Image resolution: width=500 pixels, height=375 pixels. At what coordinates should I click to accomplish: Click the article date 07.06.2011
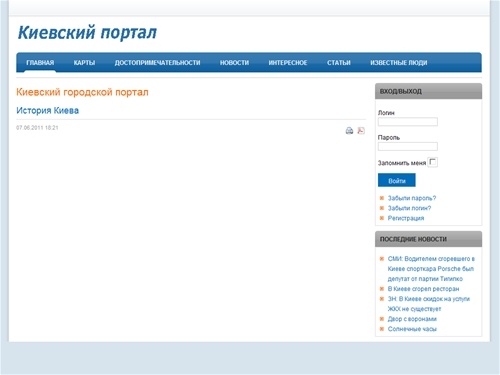point(37,128)
